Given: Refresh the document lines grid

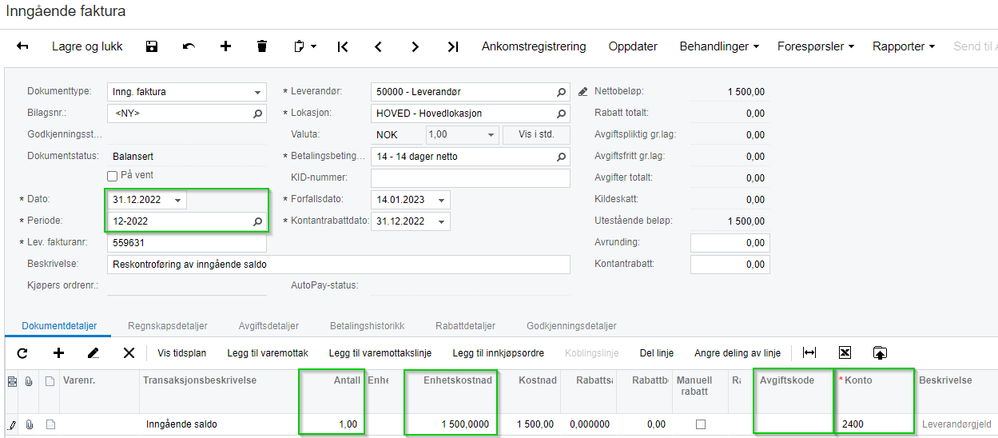Looking at the screenshot, I should (22, 353).
